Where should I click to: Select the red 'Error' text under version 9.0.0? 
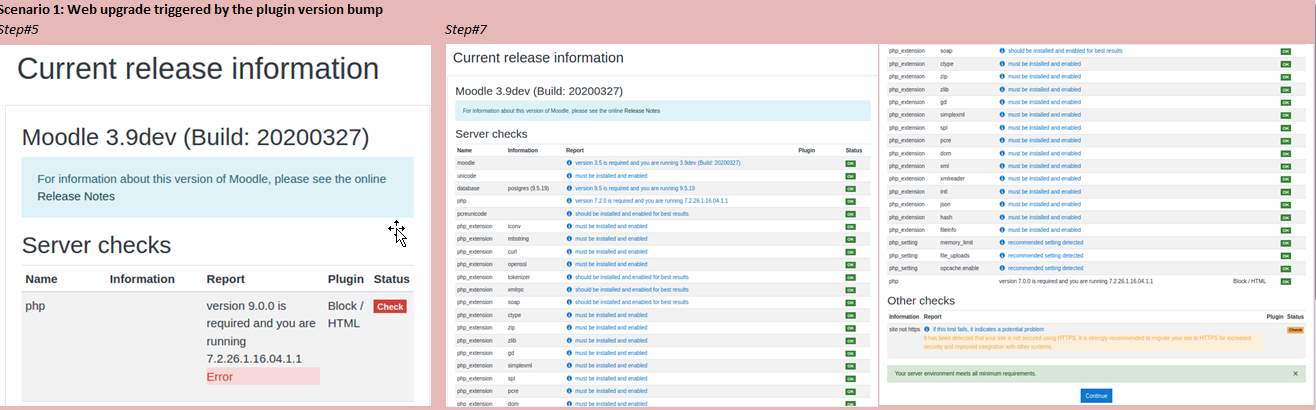(220, 377)
